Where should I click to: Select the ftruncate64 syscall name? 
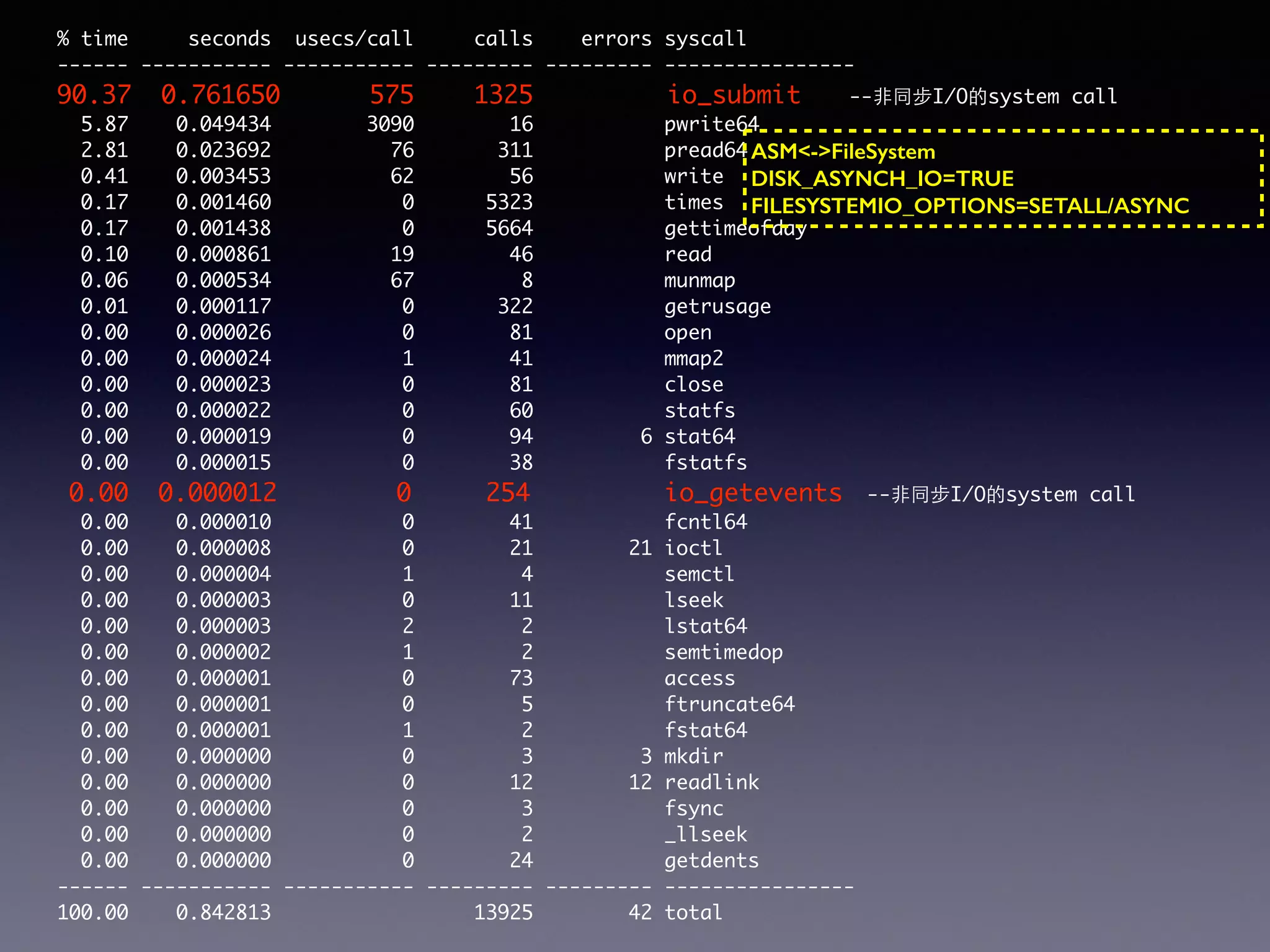tap(729, 704)
